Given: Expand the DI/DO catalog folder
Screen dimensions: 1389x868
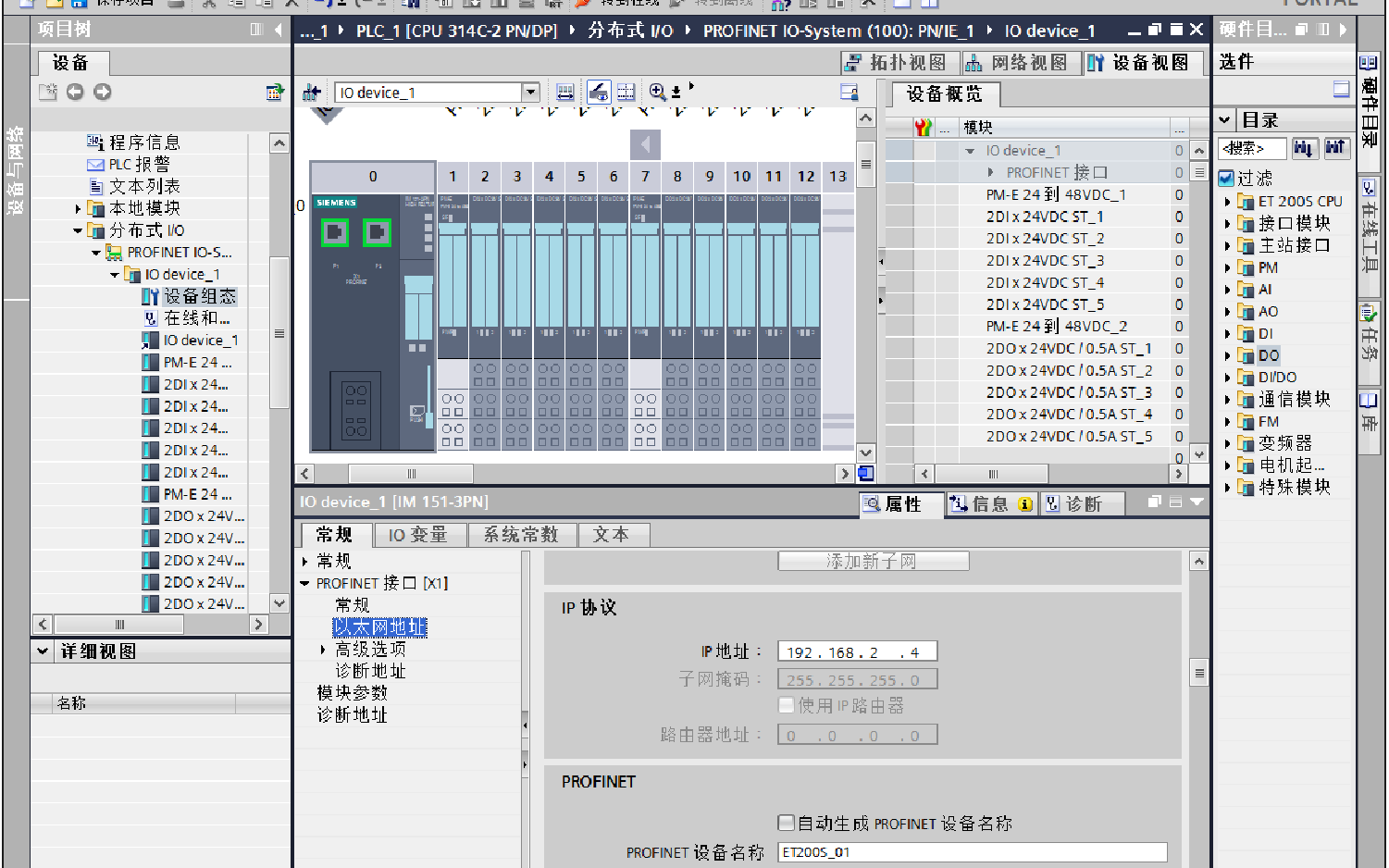Looking at the screenshot, I should [x=1228, y=378].
